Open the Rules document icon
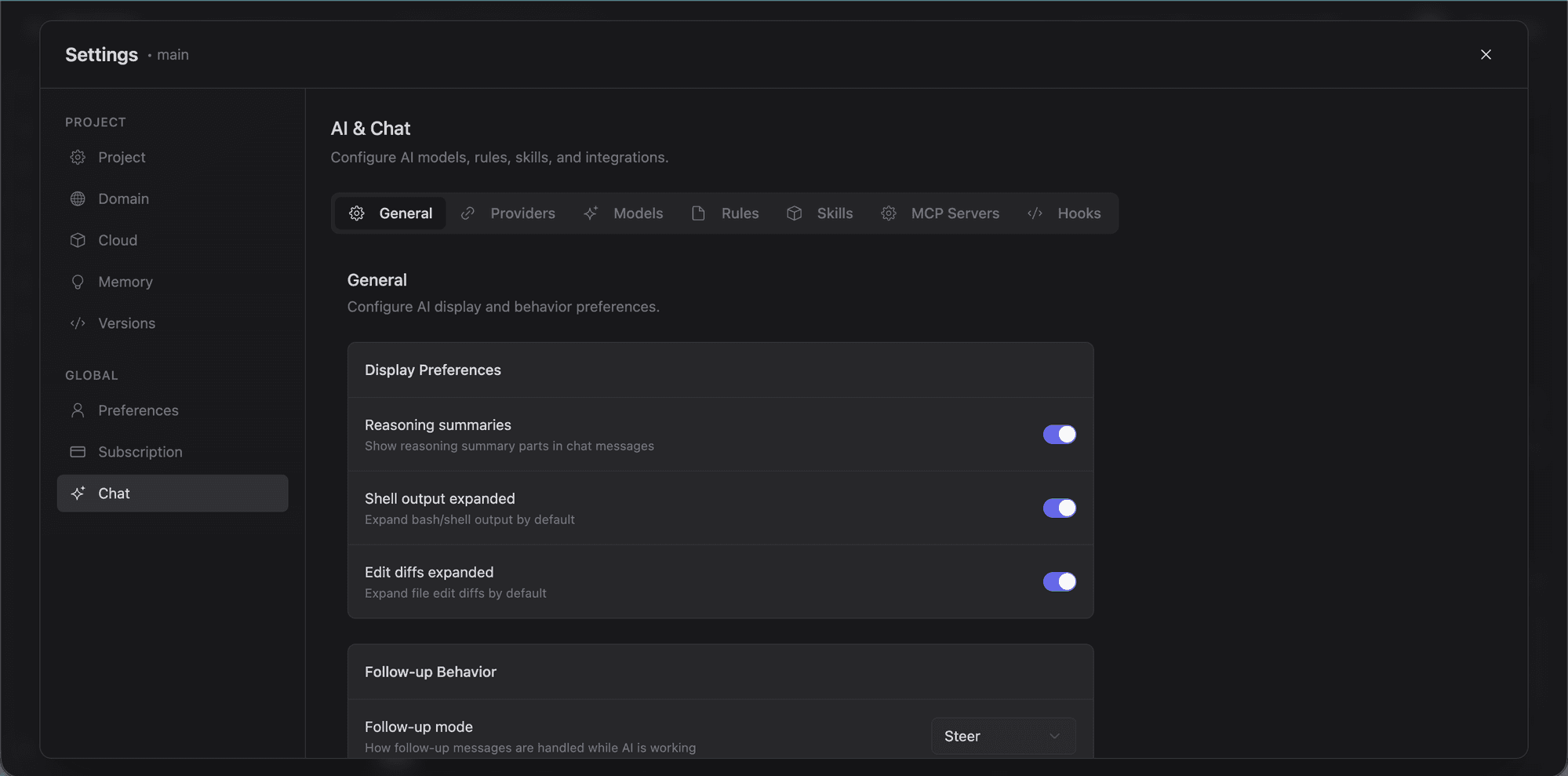The width and height of the screenshot is (1568, 776). coord(697,213)
